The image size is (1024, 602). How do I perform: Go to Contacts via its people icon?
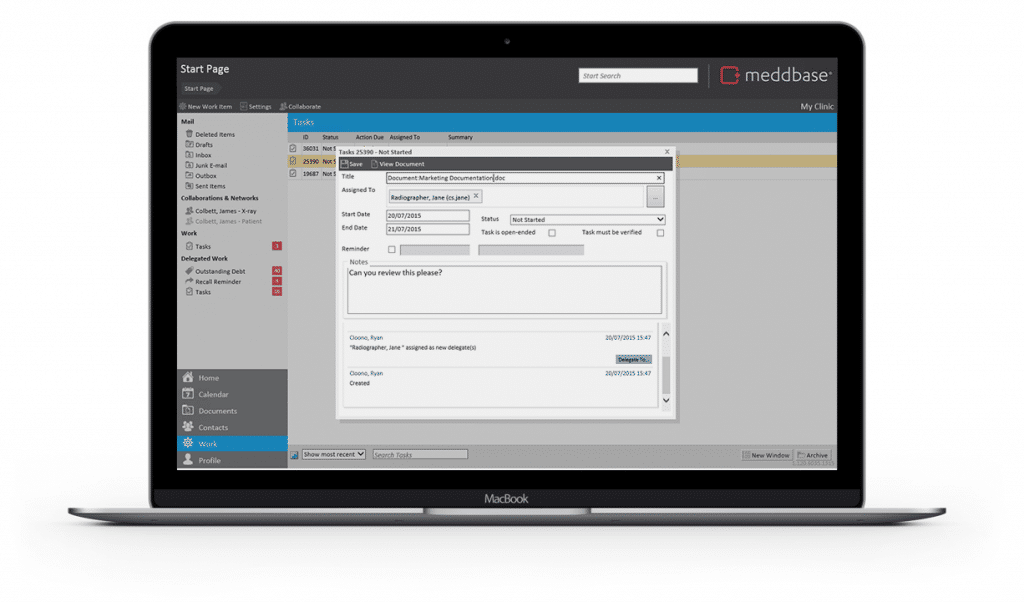coord(188,426)
